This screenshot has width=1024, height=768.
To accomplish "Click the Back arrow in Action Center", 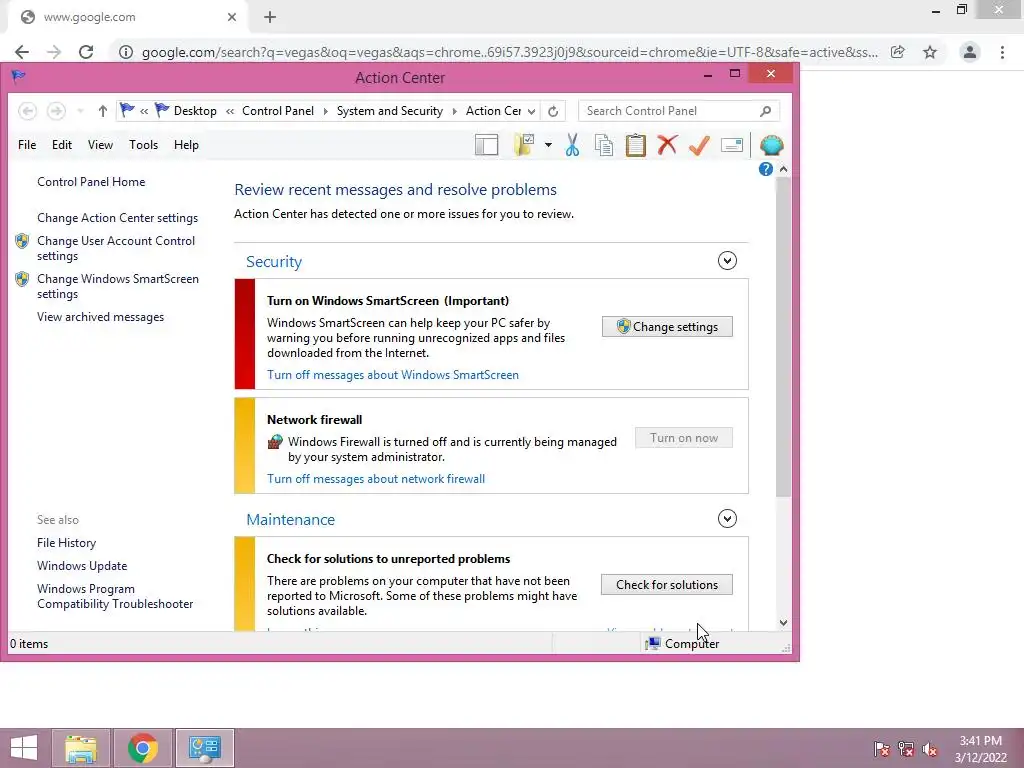I will 27,111.
